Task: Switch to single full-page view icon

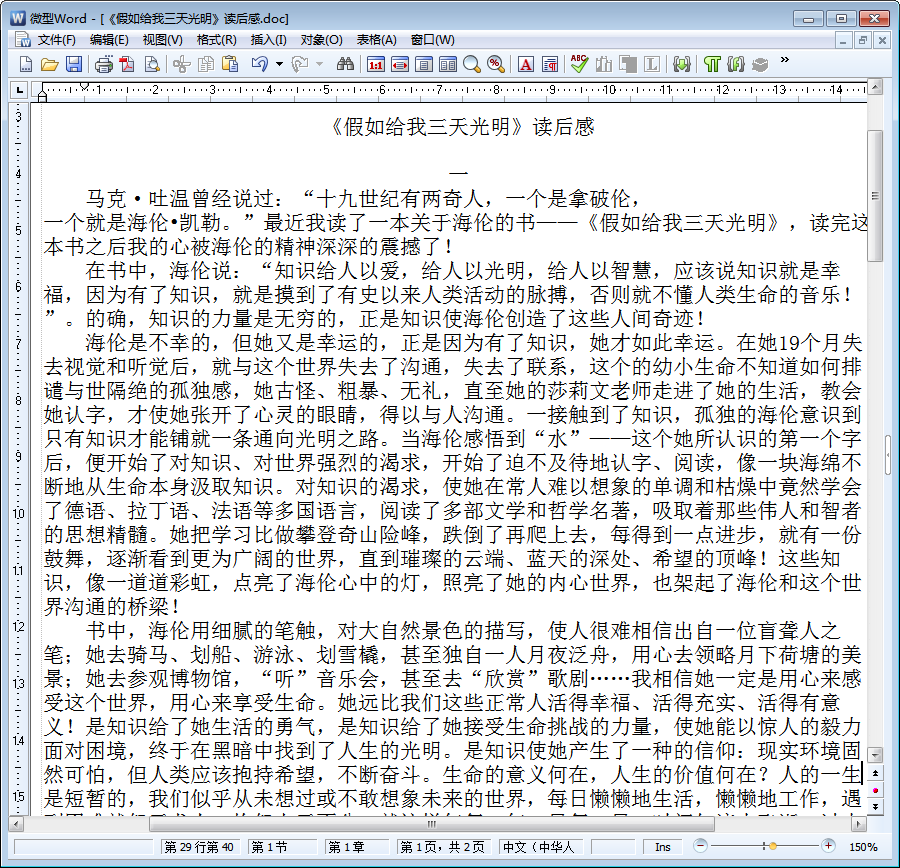Action: click(x=424, y=64)
